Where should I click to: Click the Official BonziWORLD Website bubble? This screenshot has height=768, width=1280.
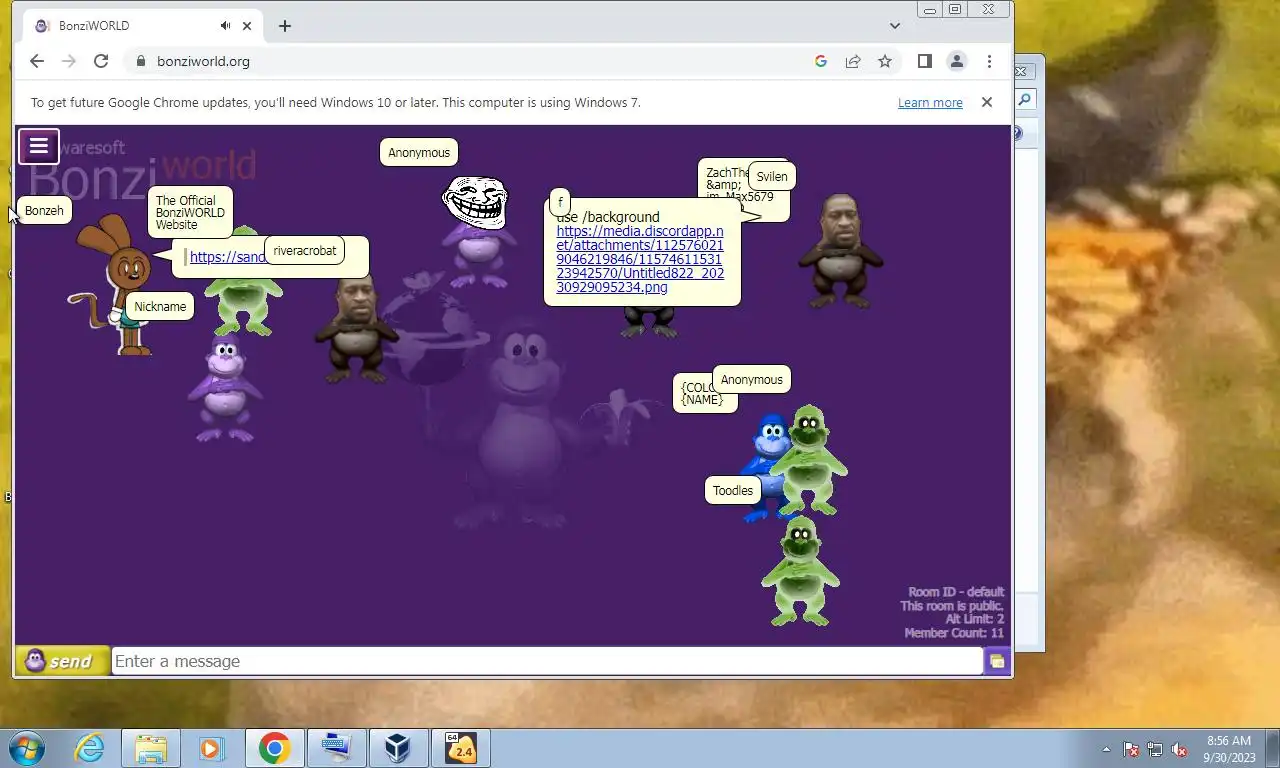[x=190, y=212]
